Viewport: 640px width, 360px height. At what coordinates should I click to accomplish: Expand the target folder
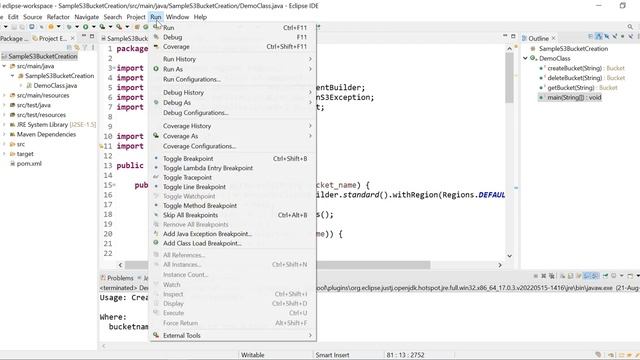click(4, 154)
